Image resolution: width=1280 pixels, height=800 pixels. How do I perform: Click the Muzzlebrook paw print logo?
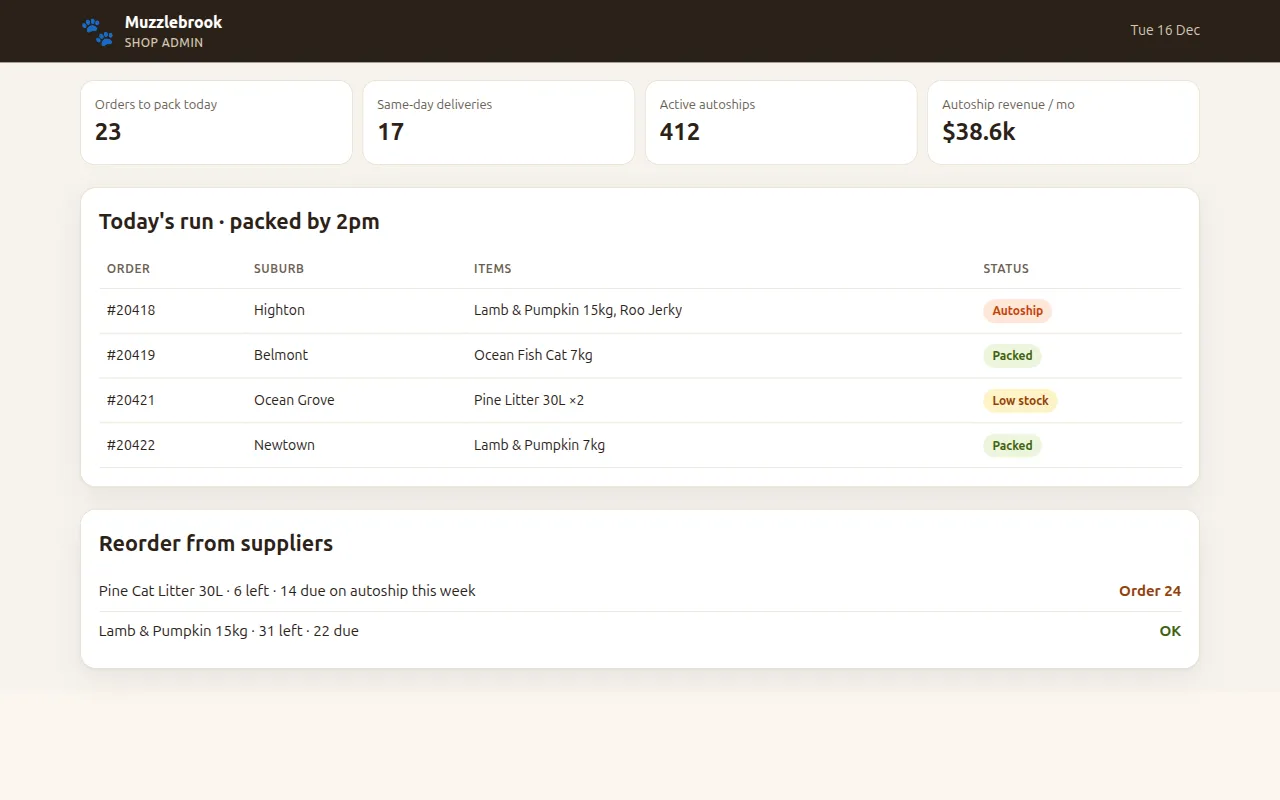pos(98,32)
